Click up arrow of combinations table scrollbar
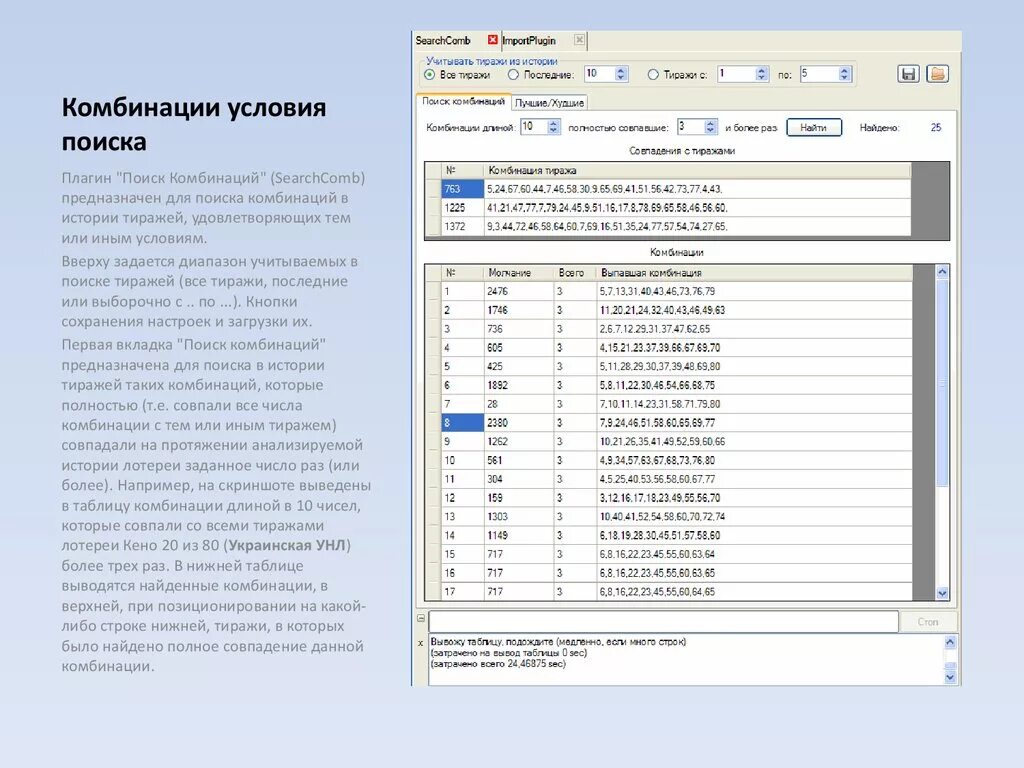This screenshot has width=1024, height=768. 942,272
